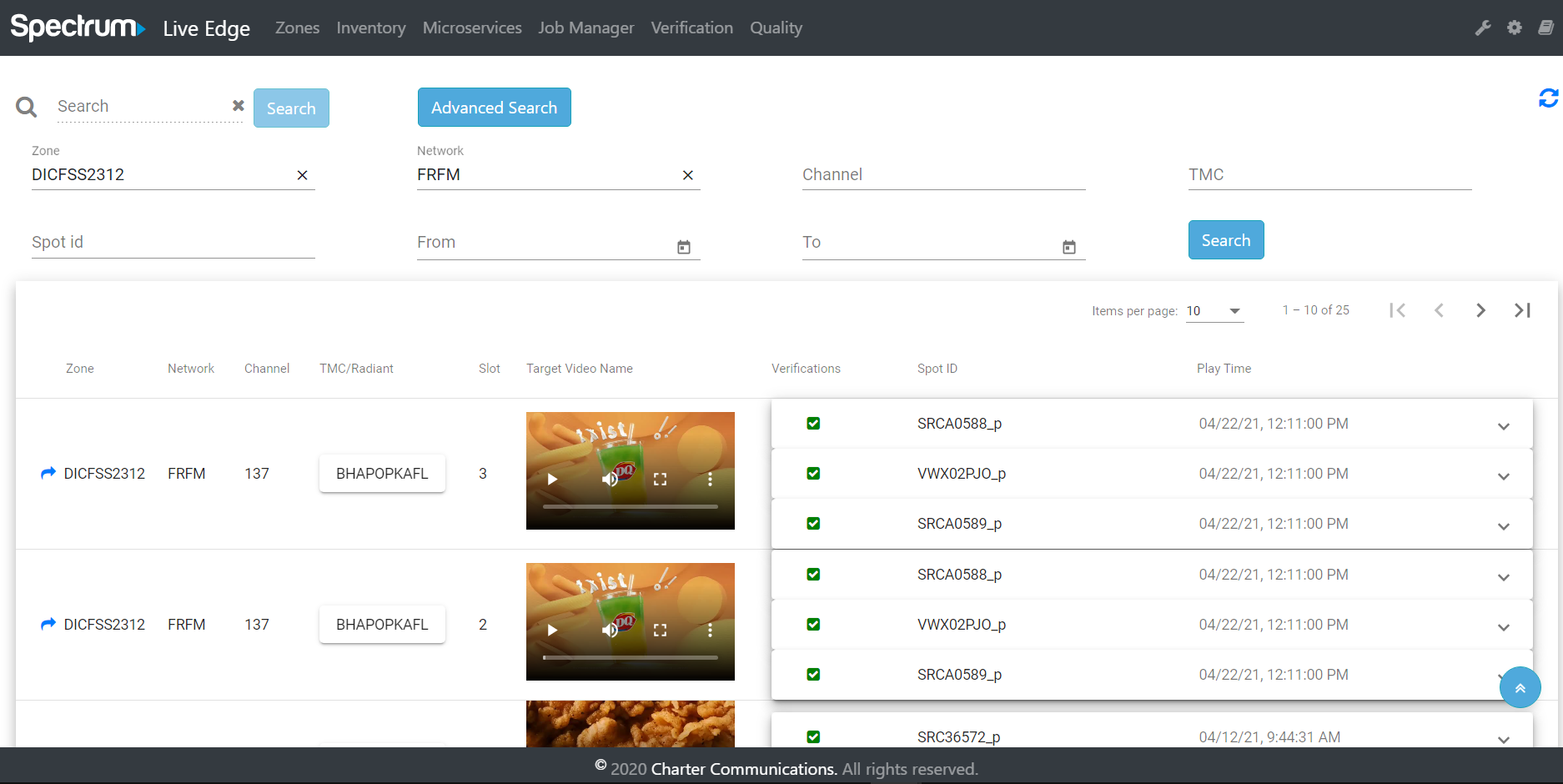Open the Items per page dropdown
Screen dimensions: 1563x784
[x=1214, y=311]
